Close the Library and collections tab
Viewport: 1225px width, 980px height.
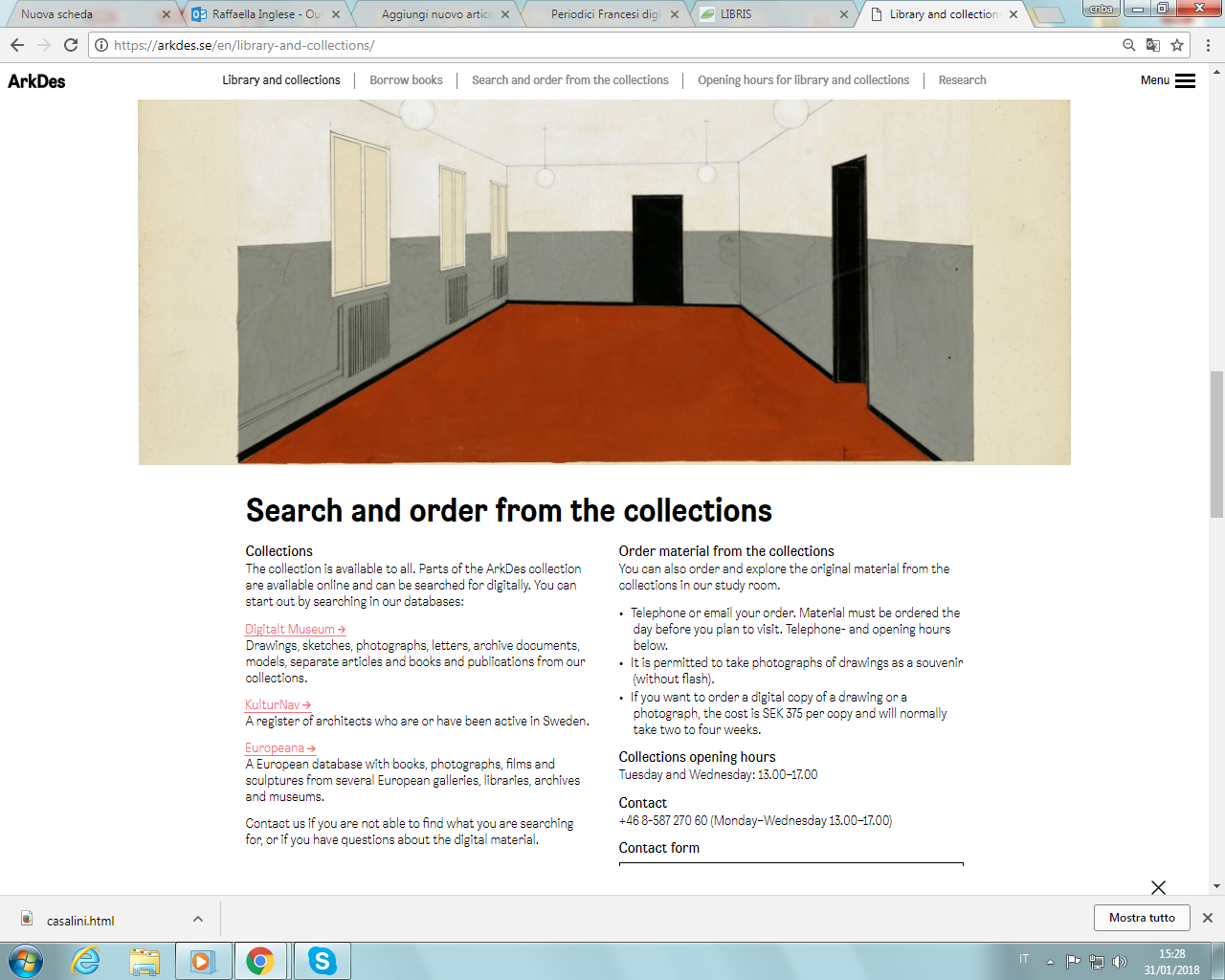pos(1013,14)
